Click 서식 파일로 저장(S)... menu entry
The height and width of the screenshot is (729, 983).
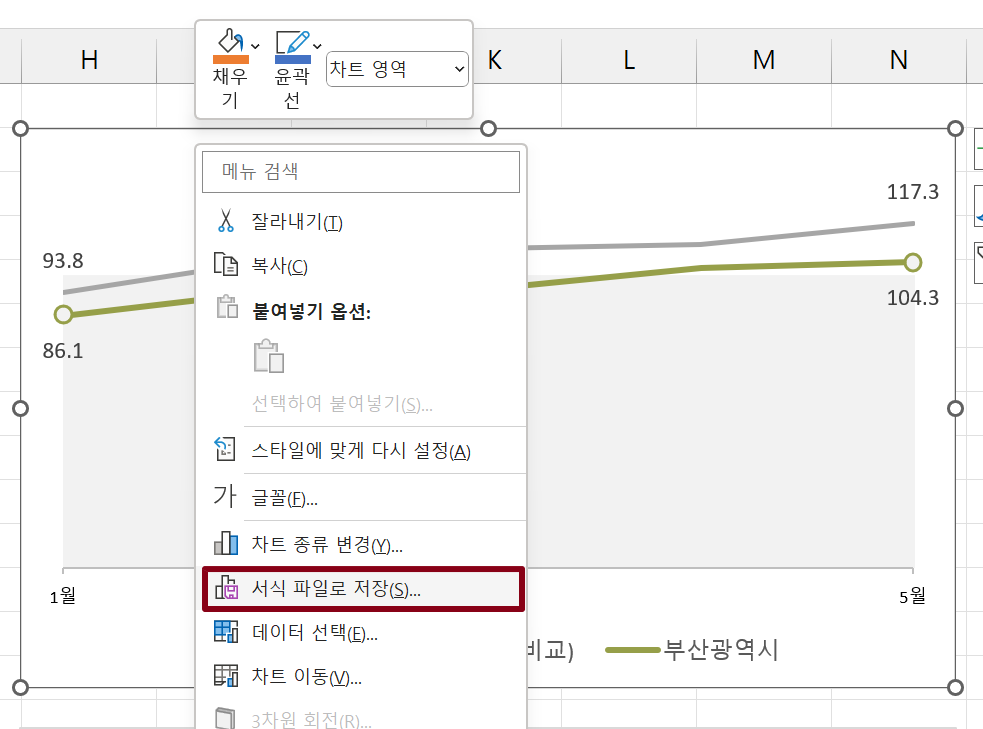(x=364, y=589)
